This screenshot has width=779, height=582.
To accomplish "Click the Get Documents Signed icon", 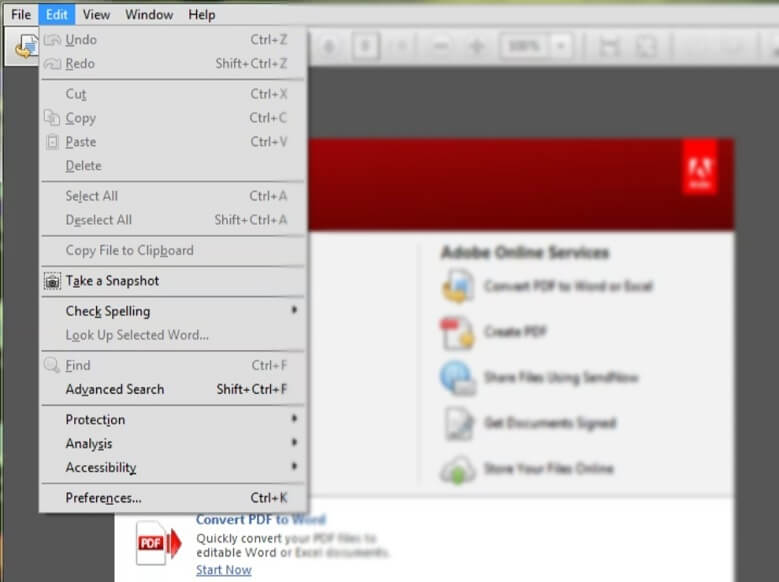I will [458, 423].
